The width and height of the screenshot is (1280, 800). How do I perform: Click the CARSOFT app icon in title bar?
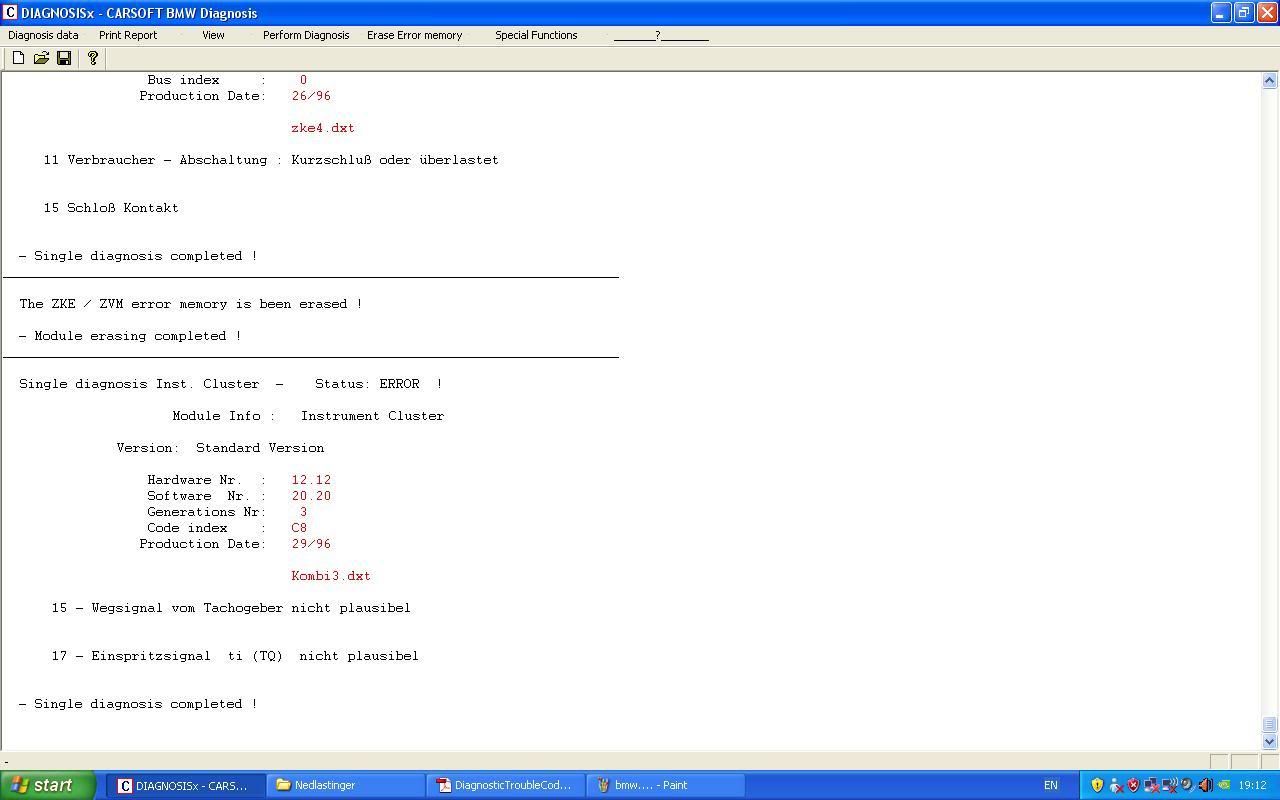pyautogui.click(x=10, y=13)
